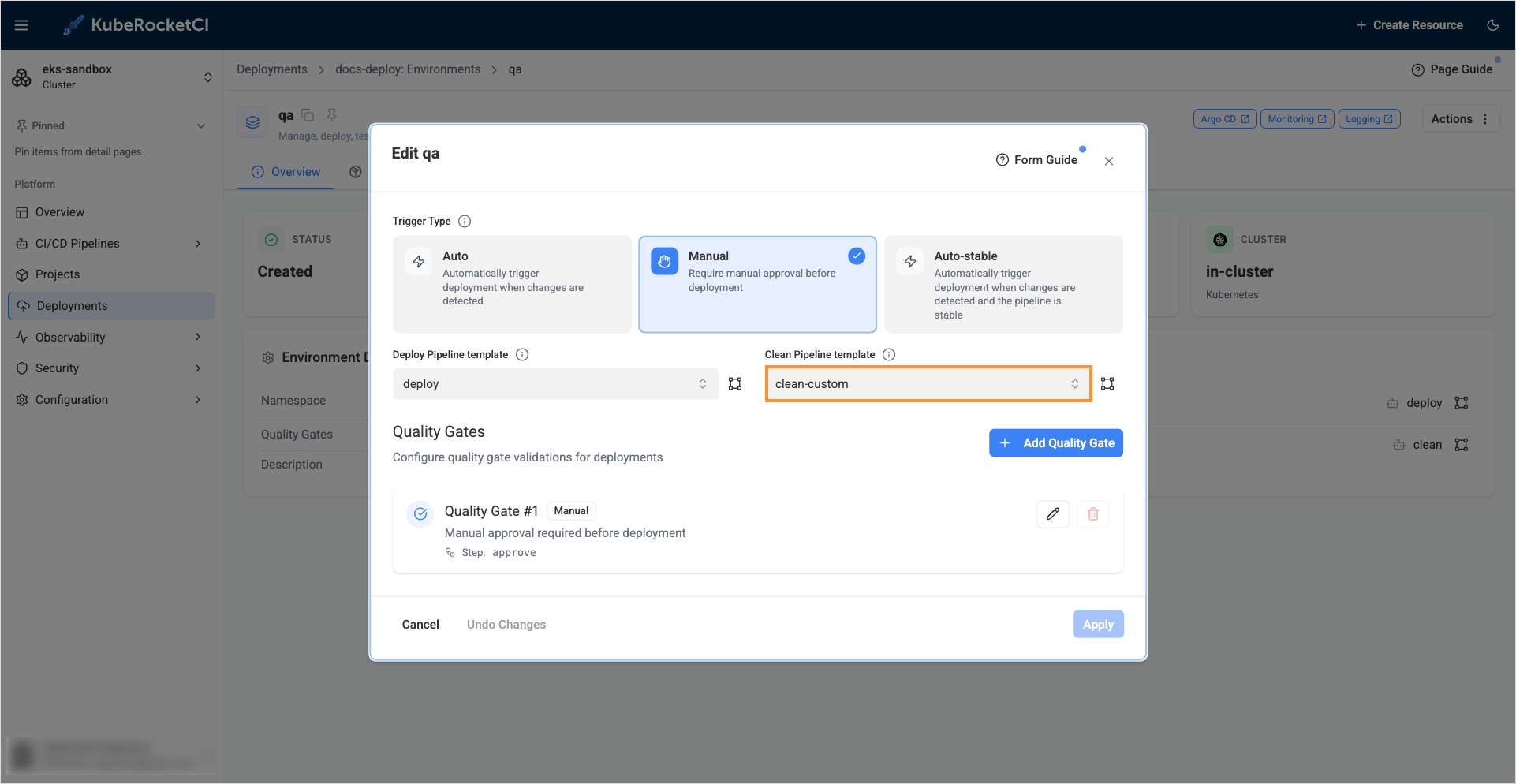
Task: Click the qa environment layers icon
Action: tap(252, 123)
